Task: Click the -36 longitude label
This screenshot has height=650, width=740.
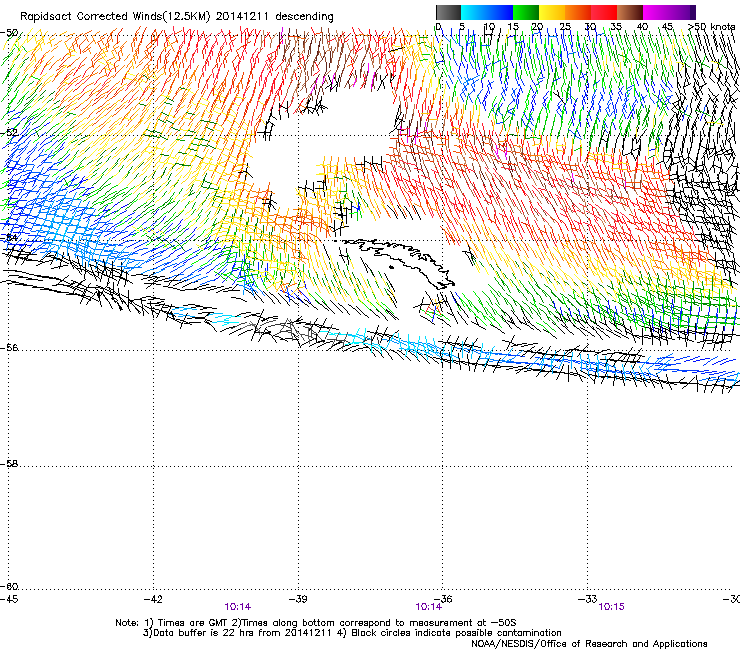Action: pyautogui.click(x=443, y=599)
